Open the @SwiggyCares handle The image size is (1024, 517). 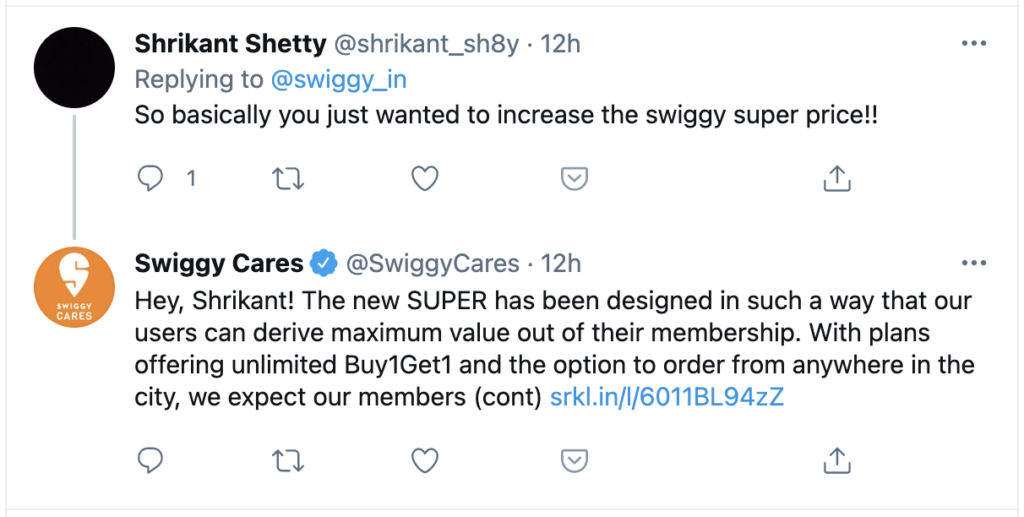pos(432,264)
